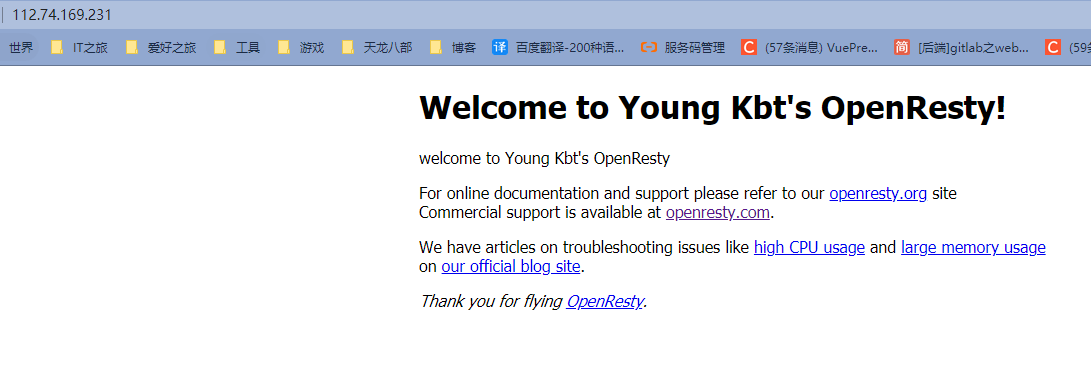Open the IT之旅 bookmark folder
This screenshot has height=371, width=1091.
79,47
